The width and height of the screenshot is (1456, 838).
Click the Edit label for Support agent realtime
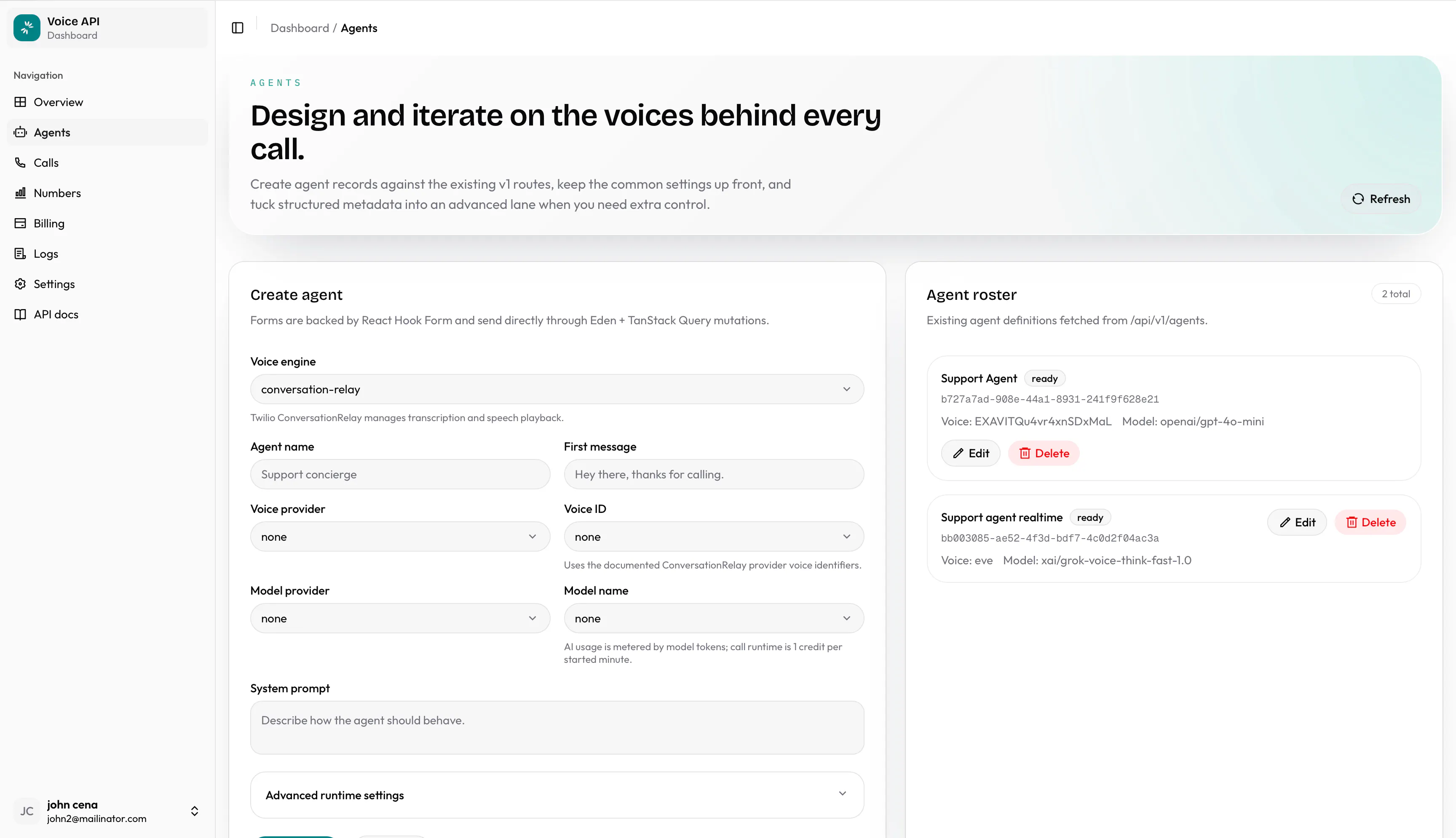1305,523
